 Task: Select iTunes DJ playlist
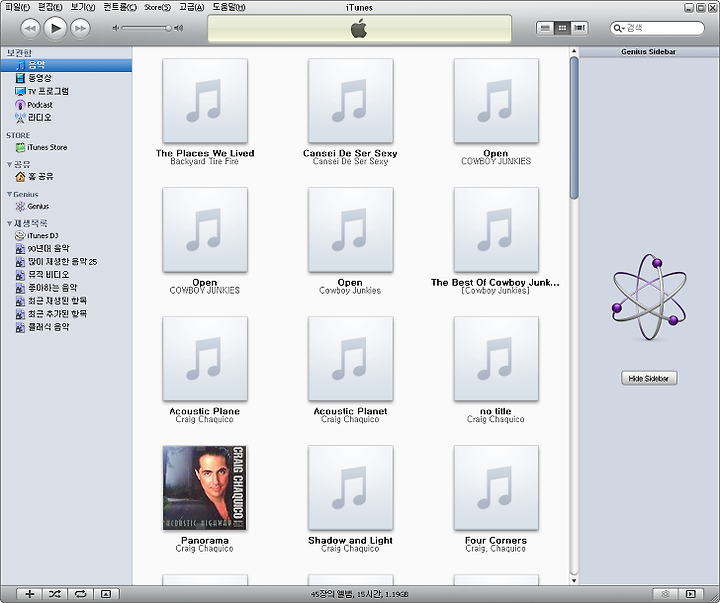pyautogui.click(x=66, y=236)
